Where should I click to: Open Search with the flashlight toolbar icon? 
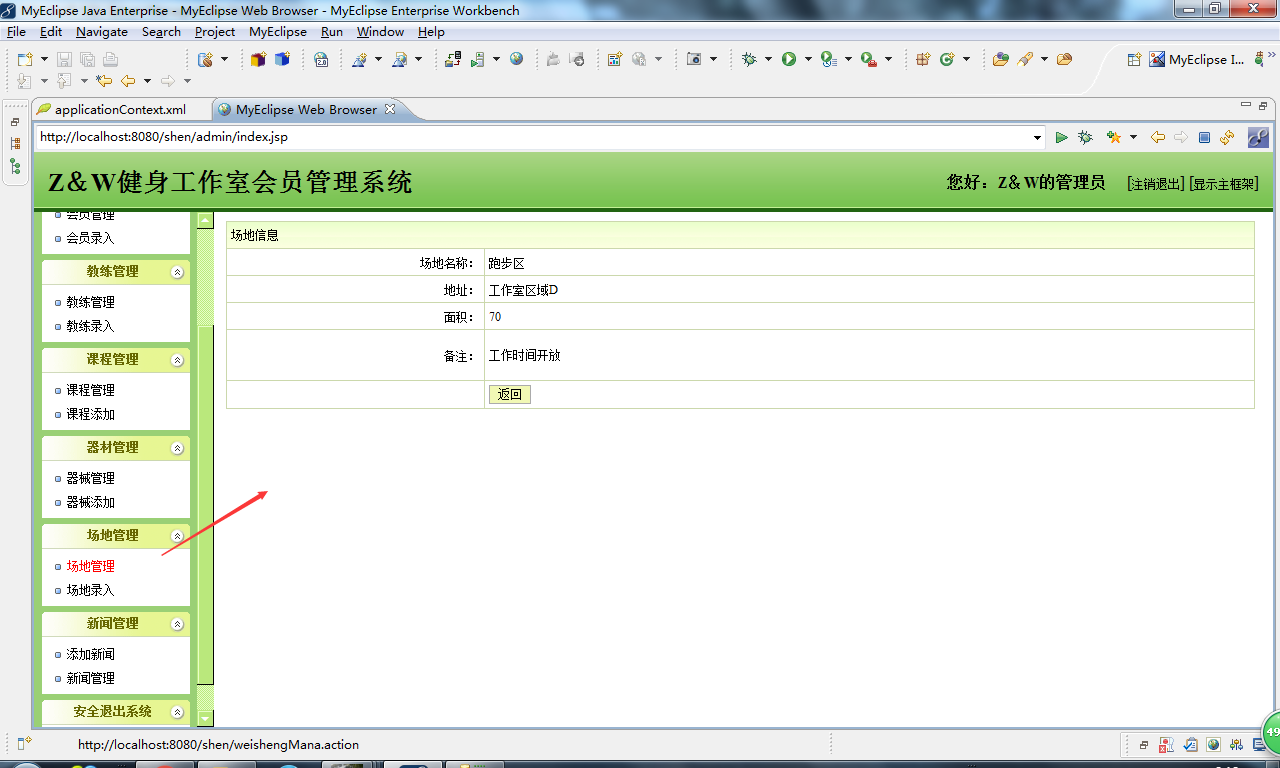(x=1027, y=60)
